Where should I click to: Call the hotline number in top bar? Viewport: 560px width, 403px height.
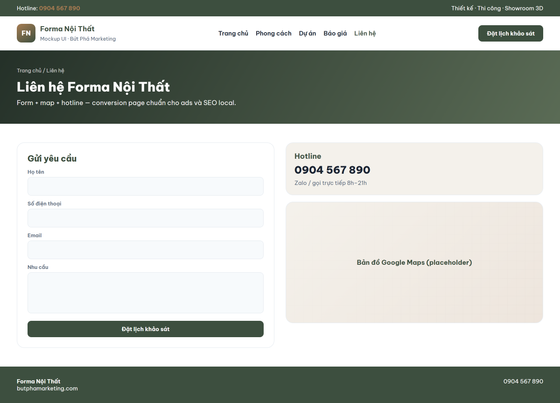coord(60,8)
